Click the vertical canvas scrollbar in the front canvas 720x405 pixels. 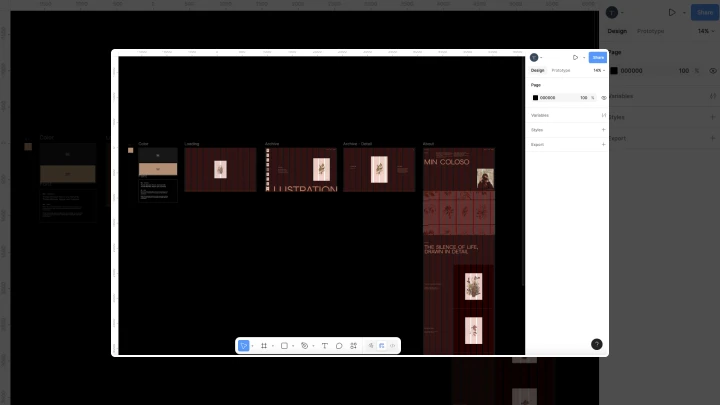523,171
